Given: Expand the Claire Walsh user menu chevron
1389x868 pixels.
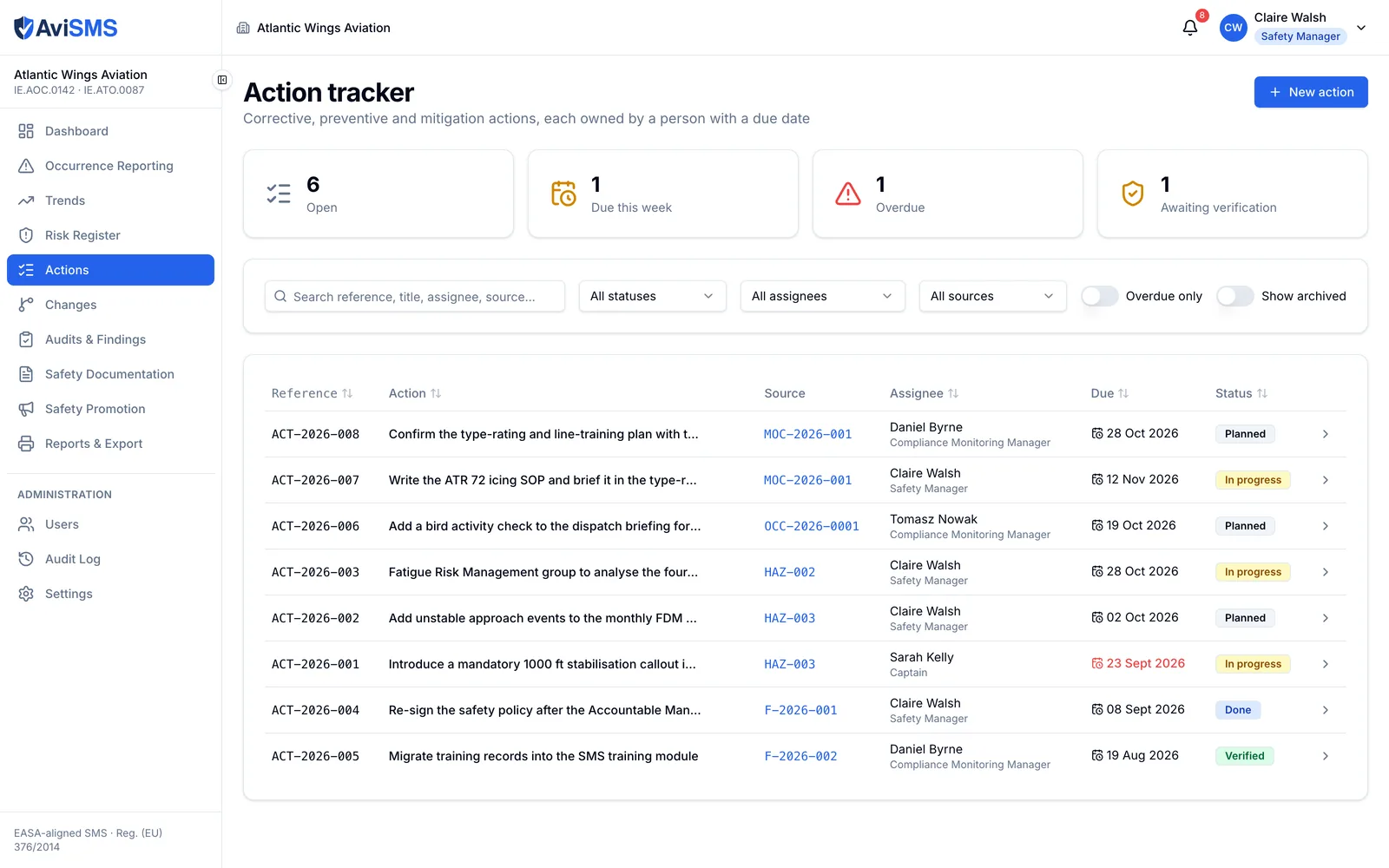Looking at the screenshot, I should 1361,28.
